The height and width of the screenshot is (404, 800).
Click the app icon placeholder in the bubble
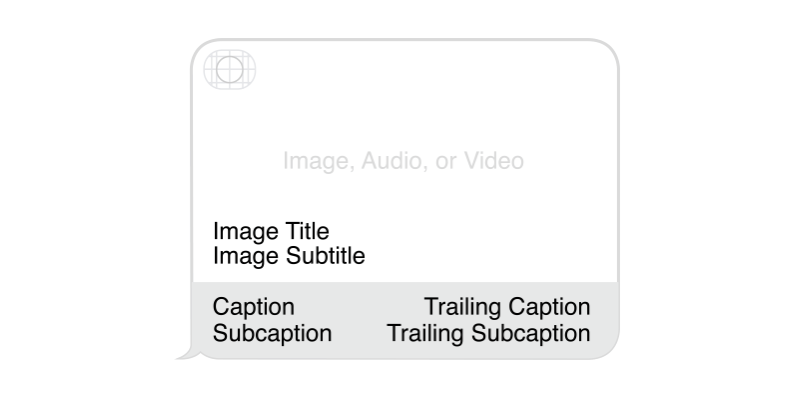click(x=229, y=68)
